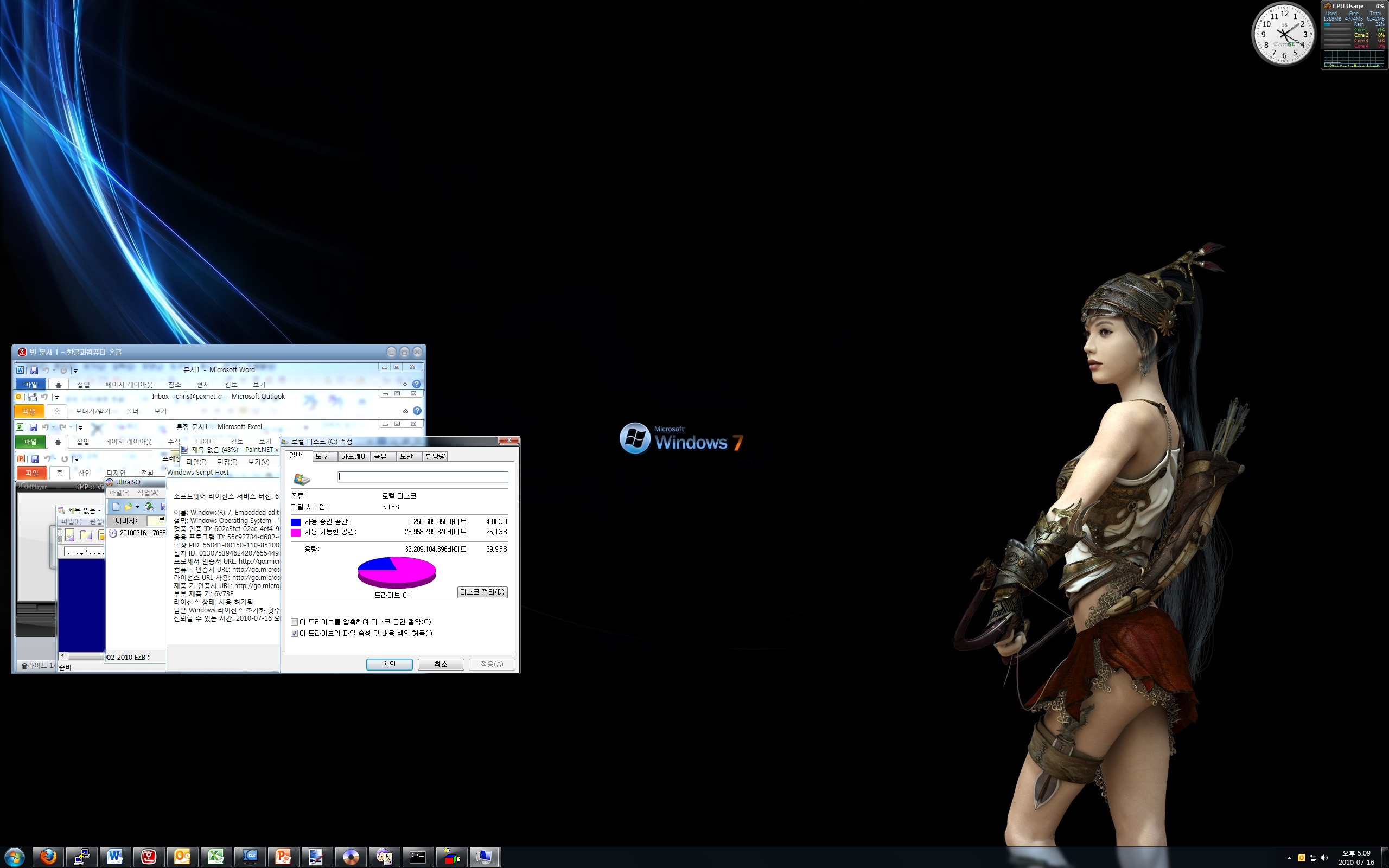Open Excel's Customize Quick Access Toolbar dropdown
Viewport: 1389px width, 868px height.
pos(80,427)
